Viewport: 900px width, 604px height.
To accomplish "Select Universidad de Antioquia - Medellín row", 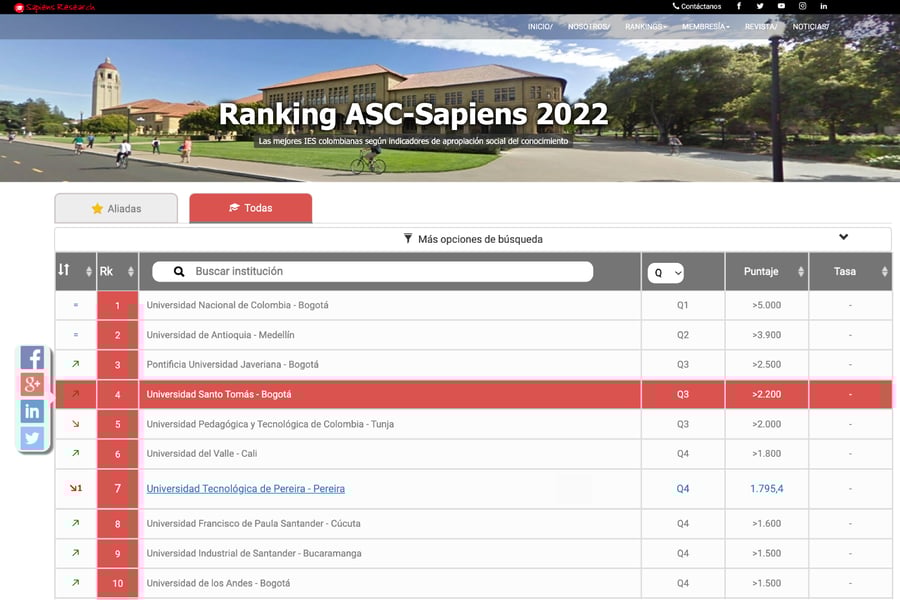I will 474,335.
